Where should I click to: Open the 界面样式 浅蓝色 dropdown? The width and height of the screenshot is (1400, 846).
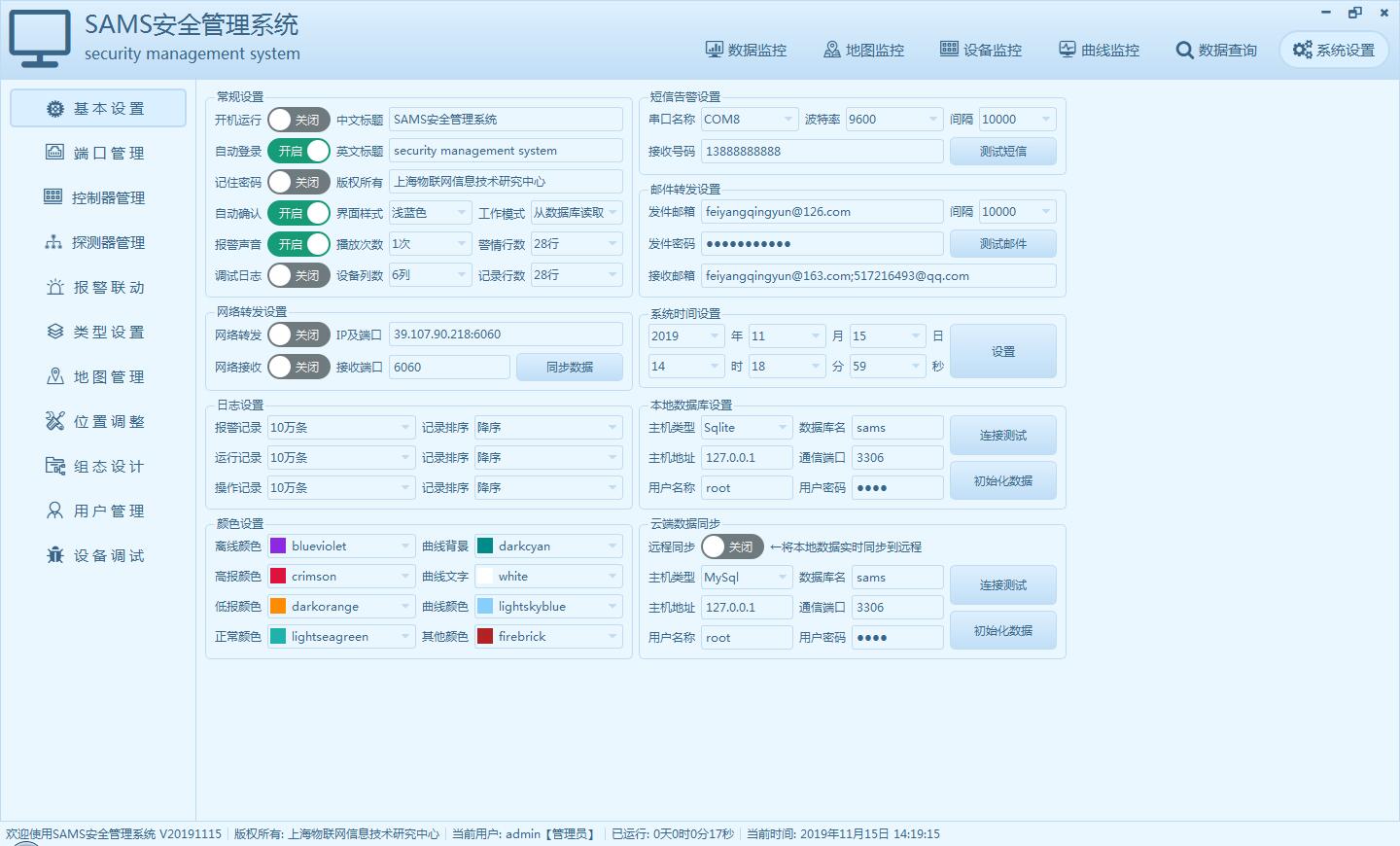430,213
